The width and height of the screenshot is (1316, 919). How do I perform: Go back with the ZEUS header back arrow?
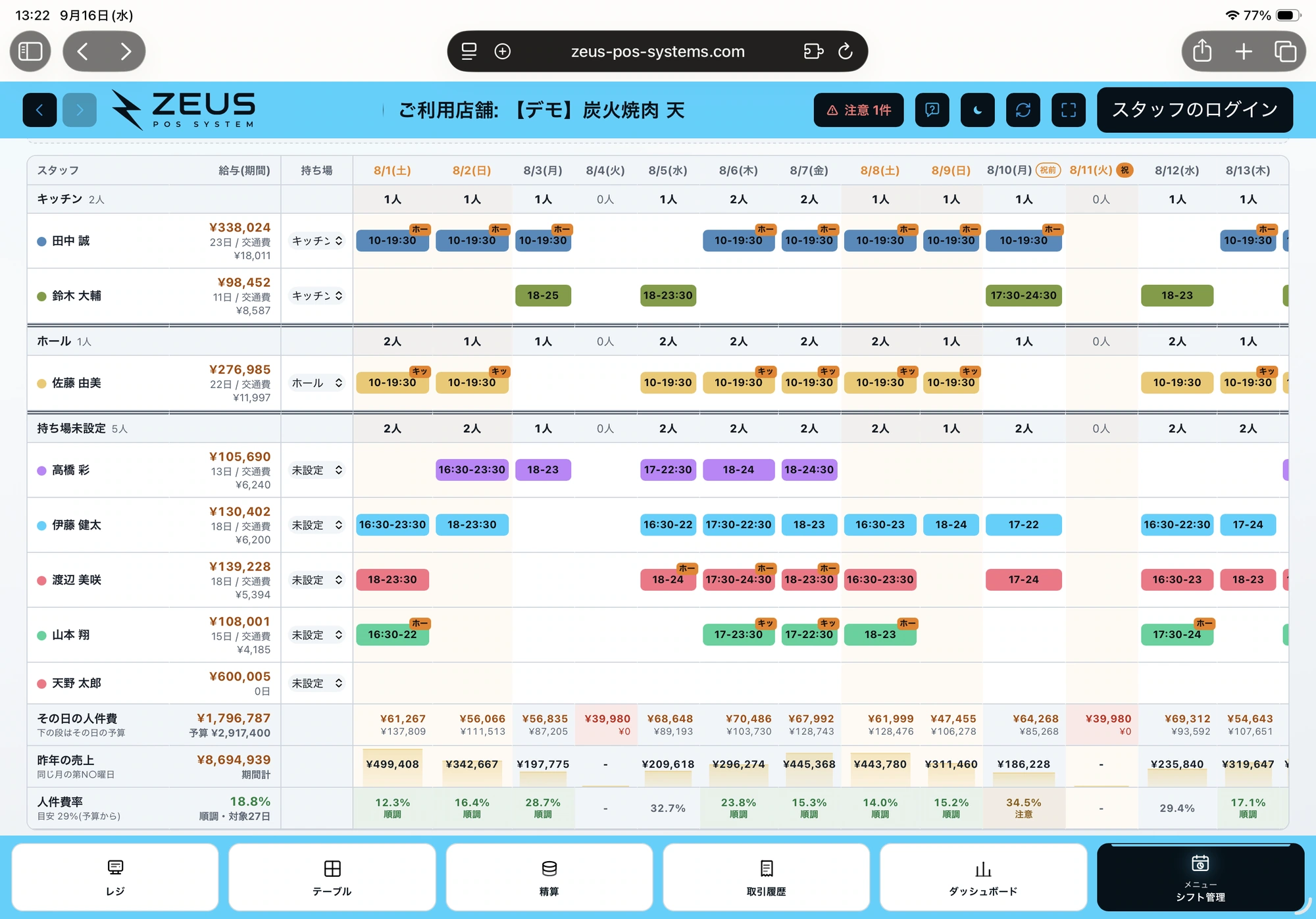[x=39, y=110]
